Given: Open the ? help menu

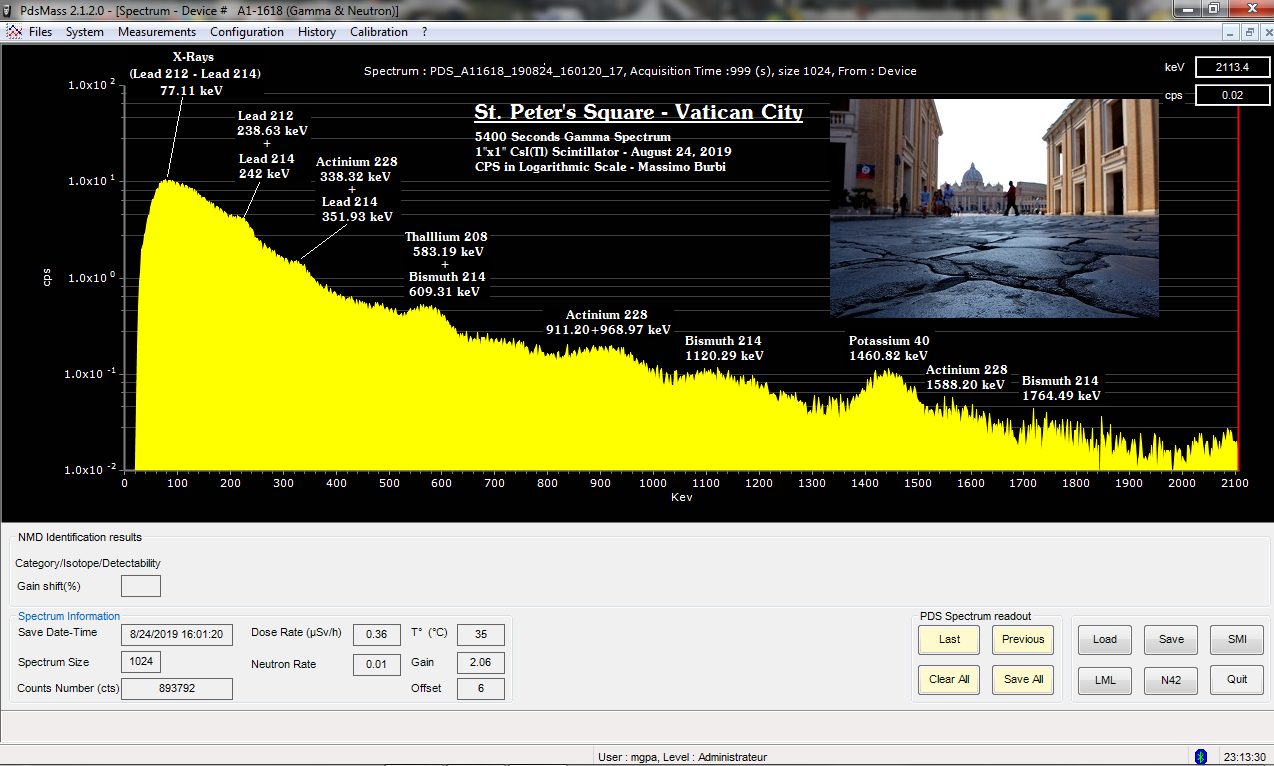Looking at the screenshot, I should click(x=424, y=32).
